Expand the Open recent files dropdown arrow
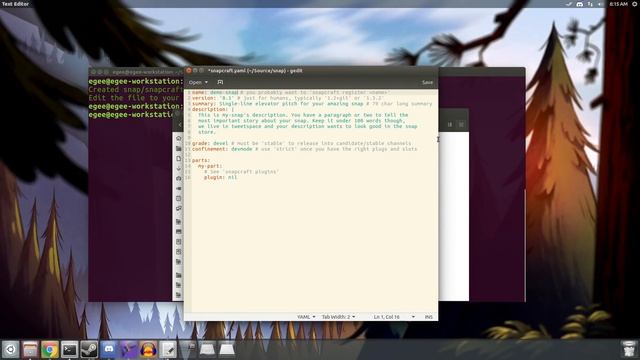The image size is (640, 360). coord(206,82)
